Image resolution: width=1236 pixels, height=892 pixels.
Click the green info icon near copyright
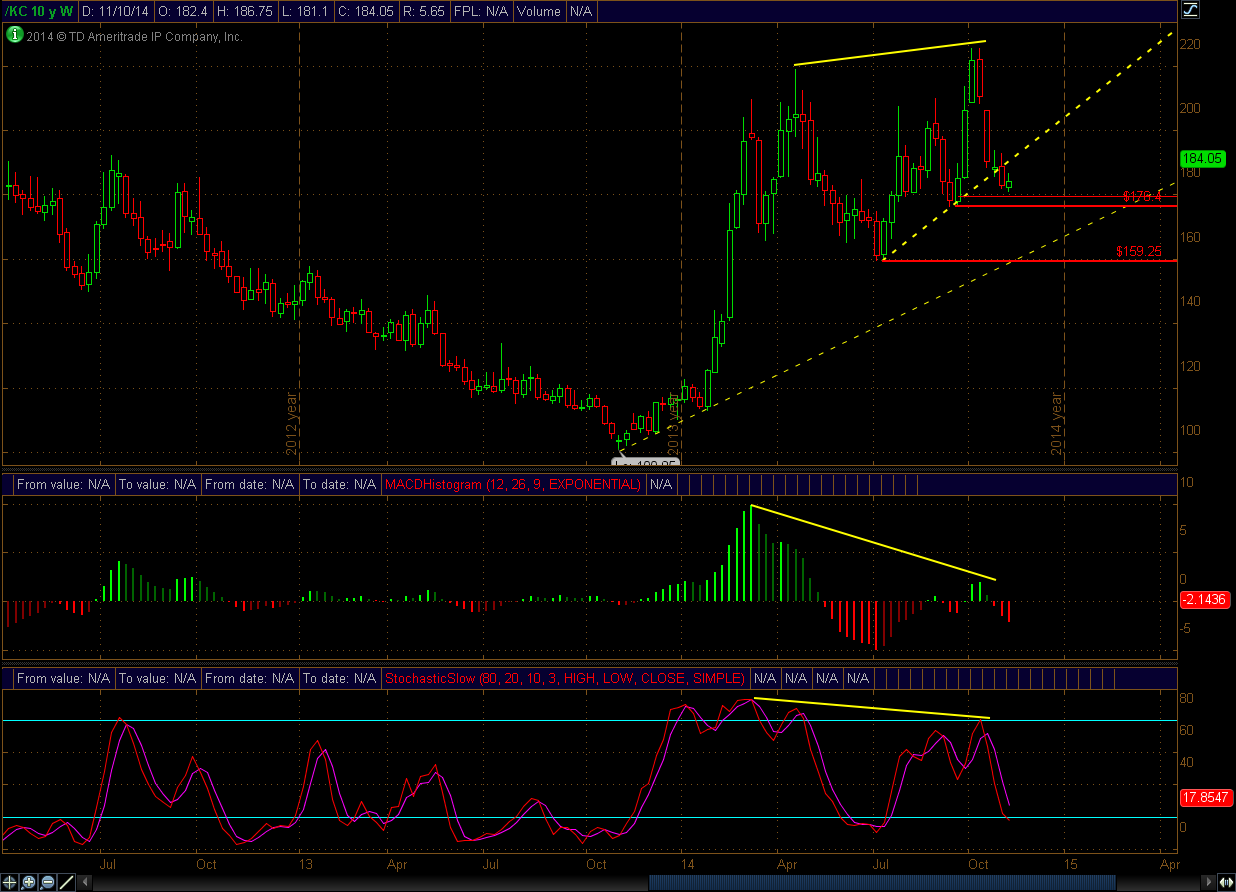pos(13,35)
